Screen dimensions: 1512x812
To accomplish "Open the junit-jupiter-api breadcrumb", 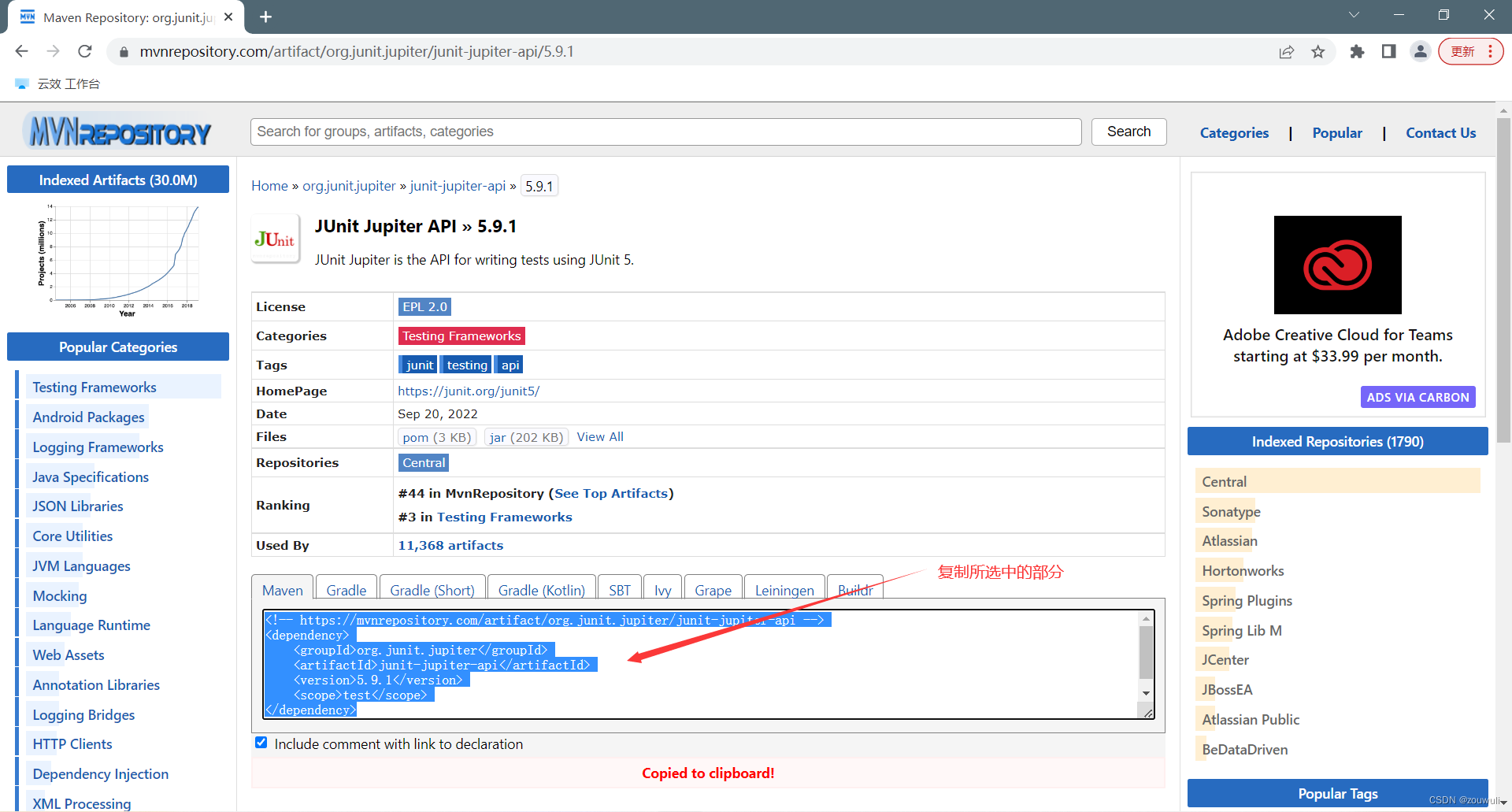I will click(x=458, y=186).
